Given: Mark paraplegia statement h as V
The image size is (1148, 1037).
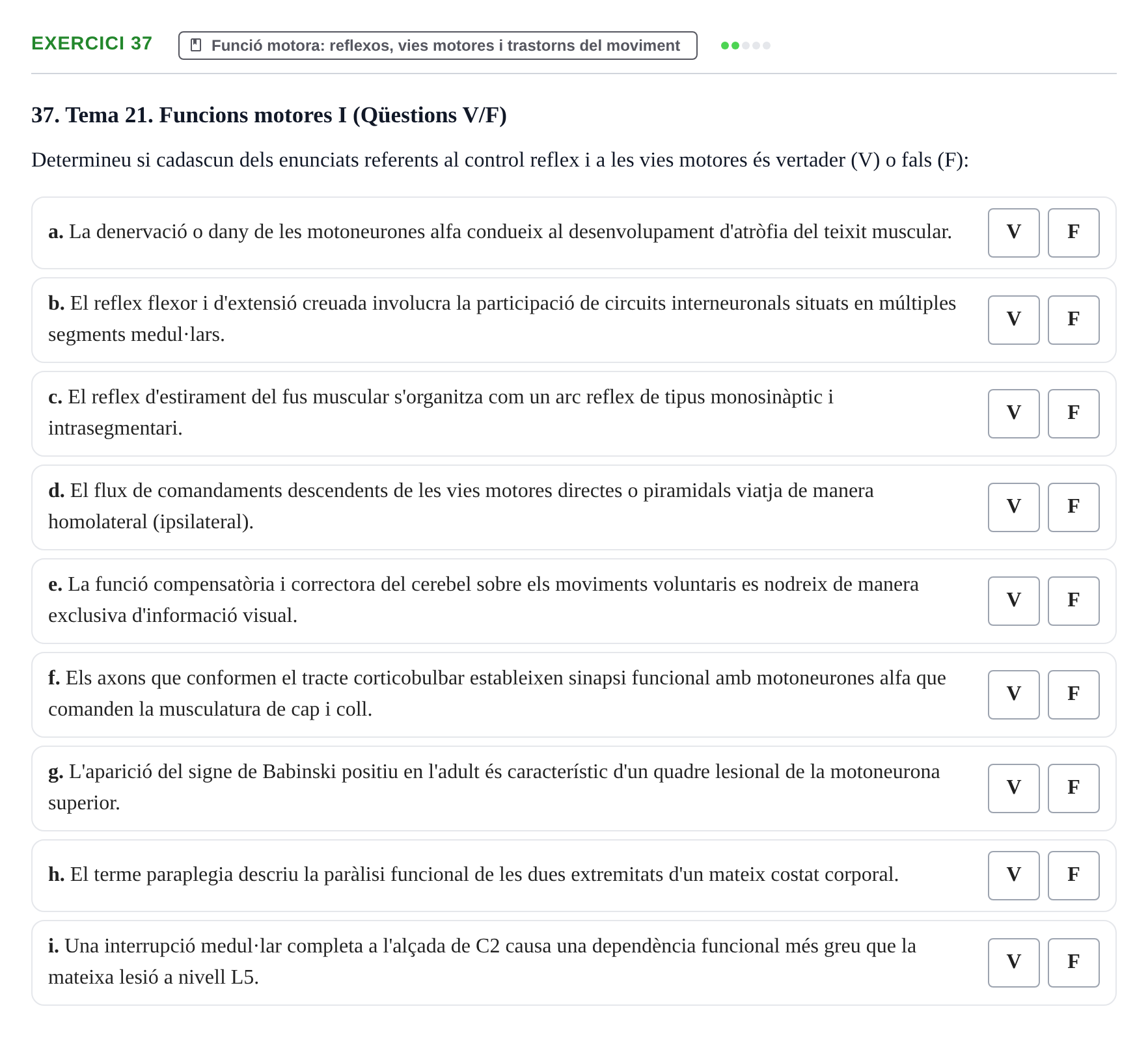Looking at the screenshot, I should click(1013, 876).
